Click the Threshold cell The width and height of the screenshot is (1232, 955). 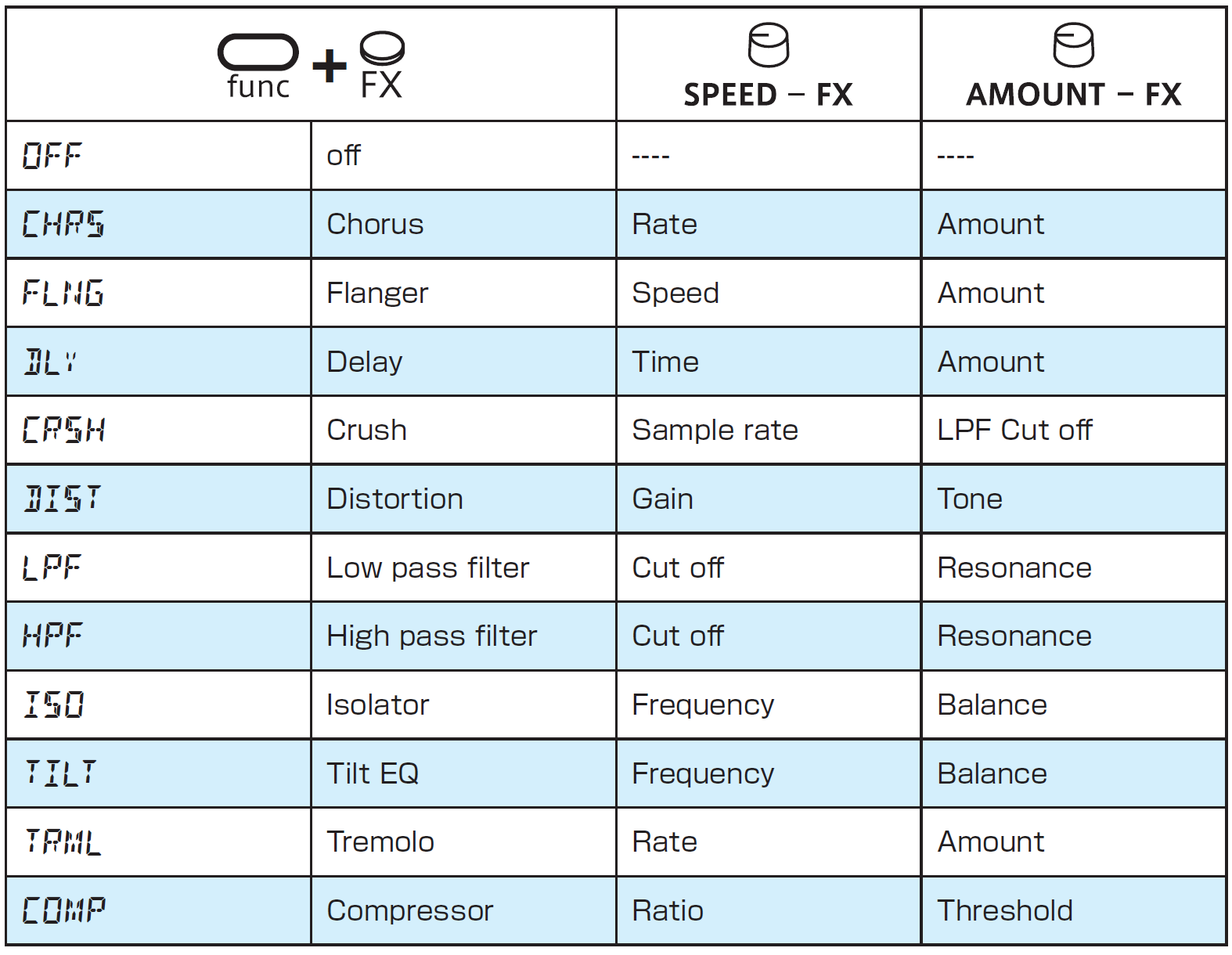click(1074, 911)
